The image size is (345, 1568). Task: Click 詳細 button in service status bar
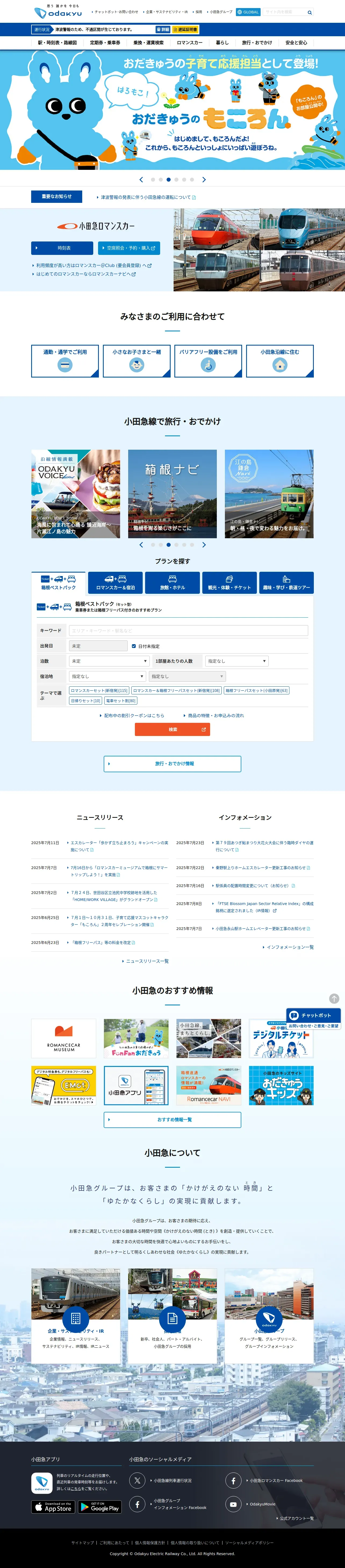tap(163, 29)
